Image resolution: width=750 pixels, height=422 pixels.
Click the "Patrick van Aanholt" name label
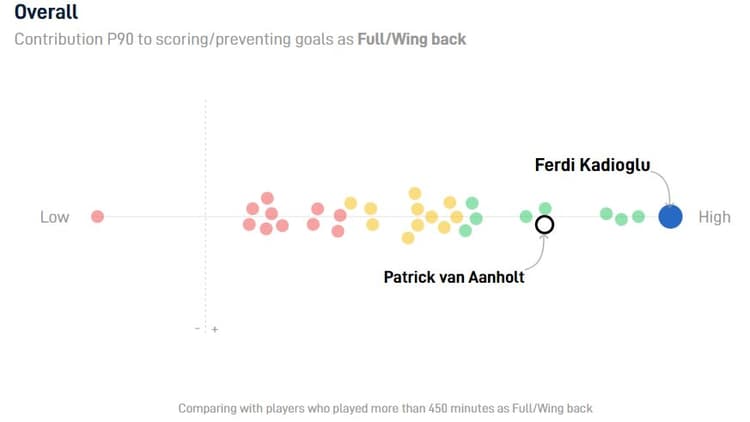click(x=454, y=277)
